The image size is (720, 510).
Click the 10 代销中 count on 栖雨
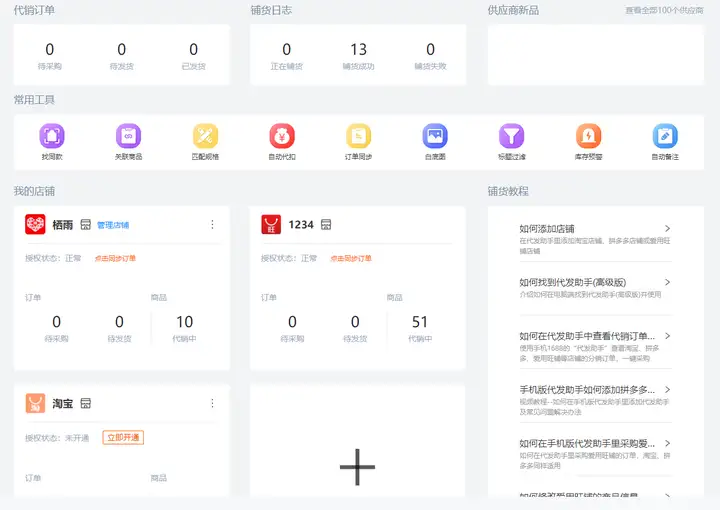(185, 322)
